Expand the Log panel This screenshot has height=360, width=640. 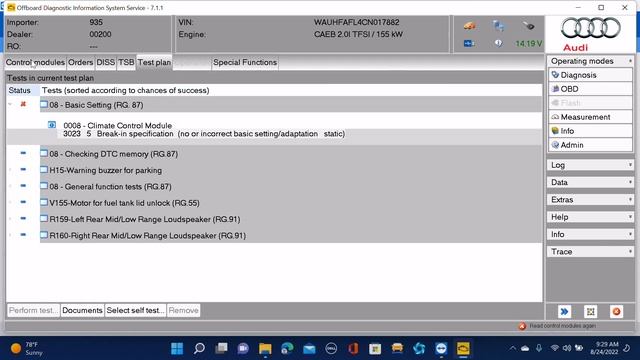(590, 165)
